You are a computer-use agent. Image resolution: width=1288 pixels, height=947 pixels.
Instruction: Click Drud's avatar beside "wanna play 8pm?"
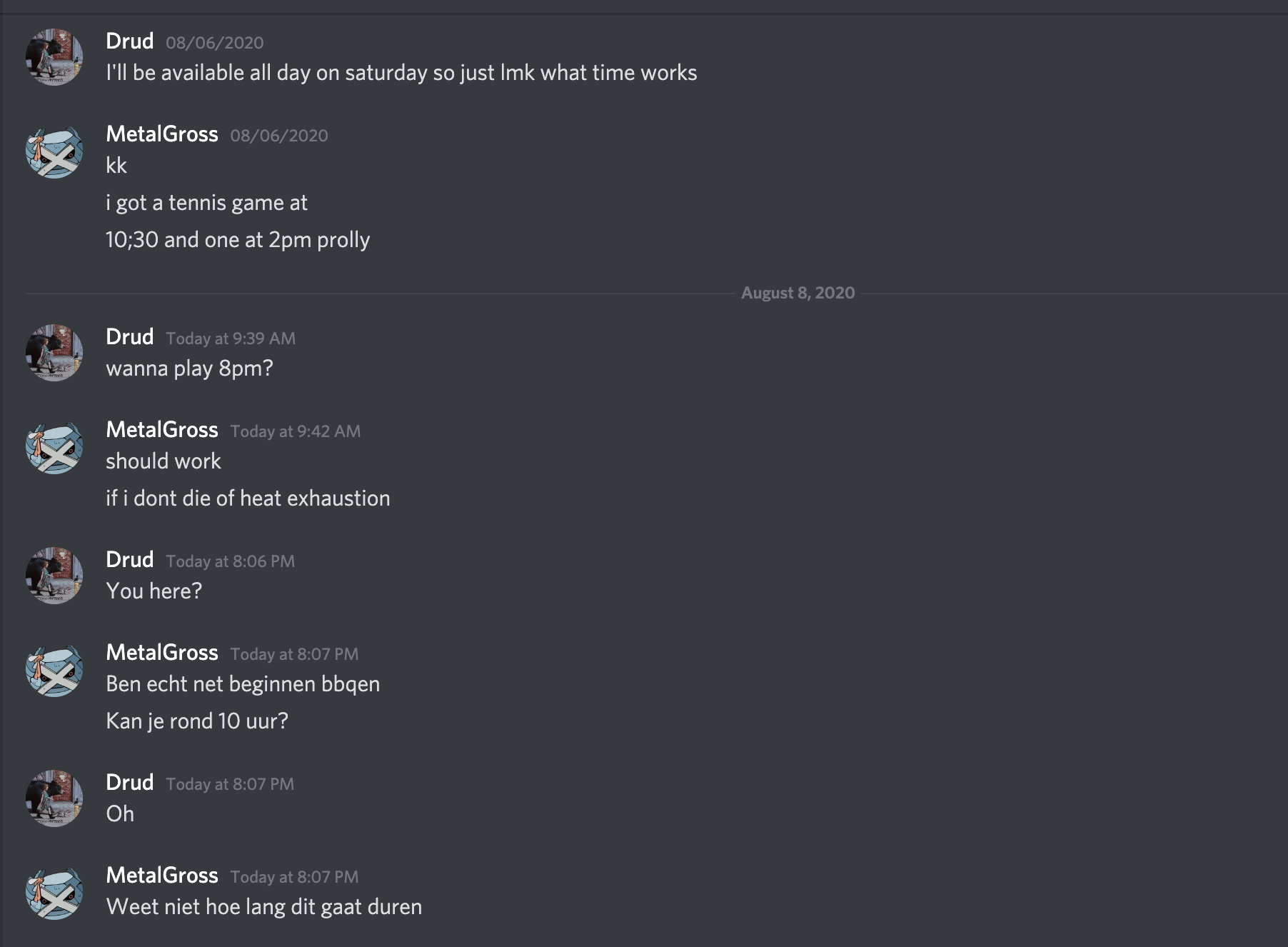(x=54, y=353)
